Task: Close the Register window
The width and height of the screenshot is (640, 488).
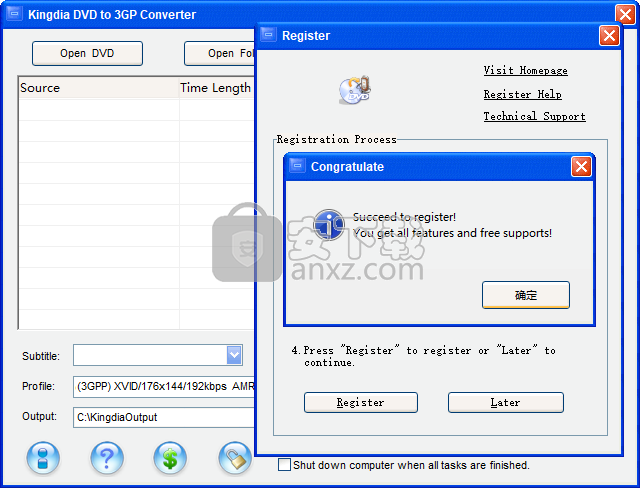Action: (609, 35)
